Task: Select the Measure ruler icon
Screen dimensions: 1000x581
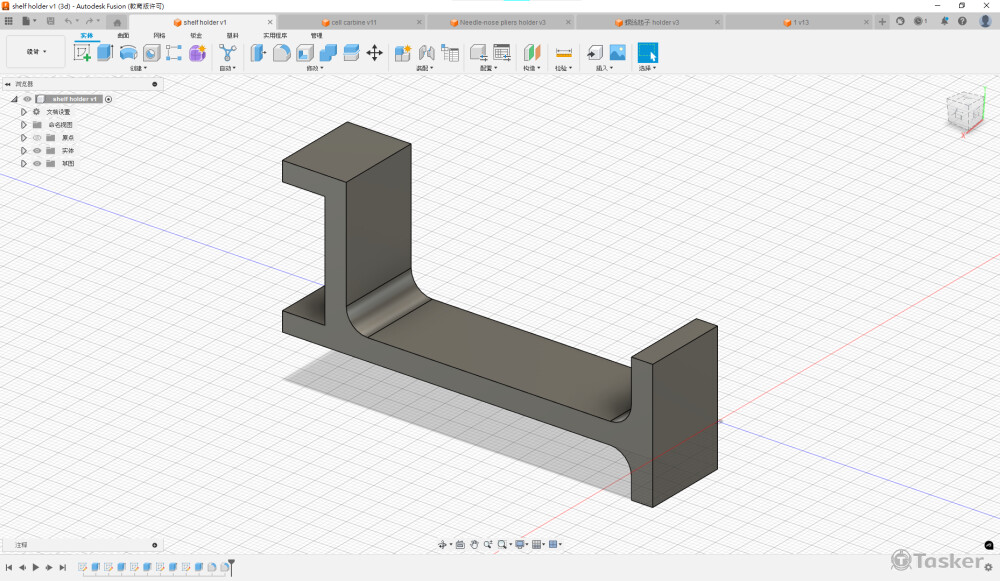Action: (x=564, y=53)
